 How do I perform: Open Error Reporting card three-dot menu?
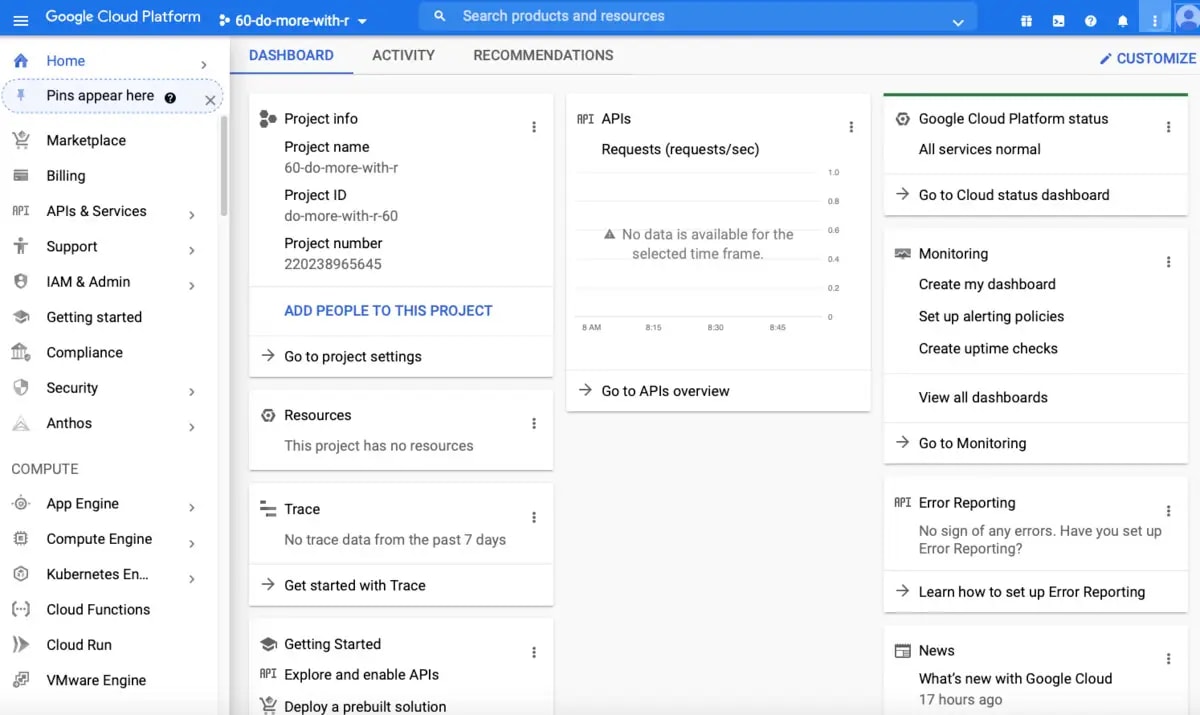1168,511
